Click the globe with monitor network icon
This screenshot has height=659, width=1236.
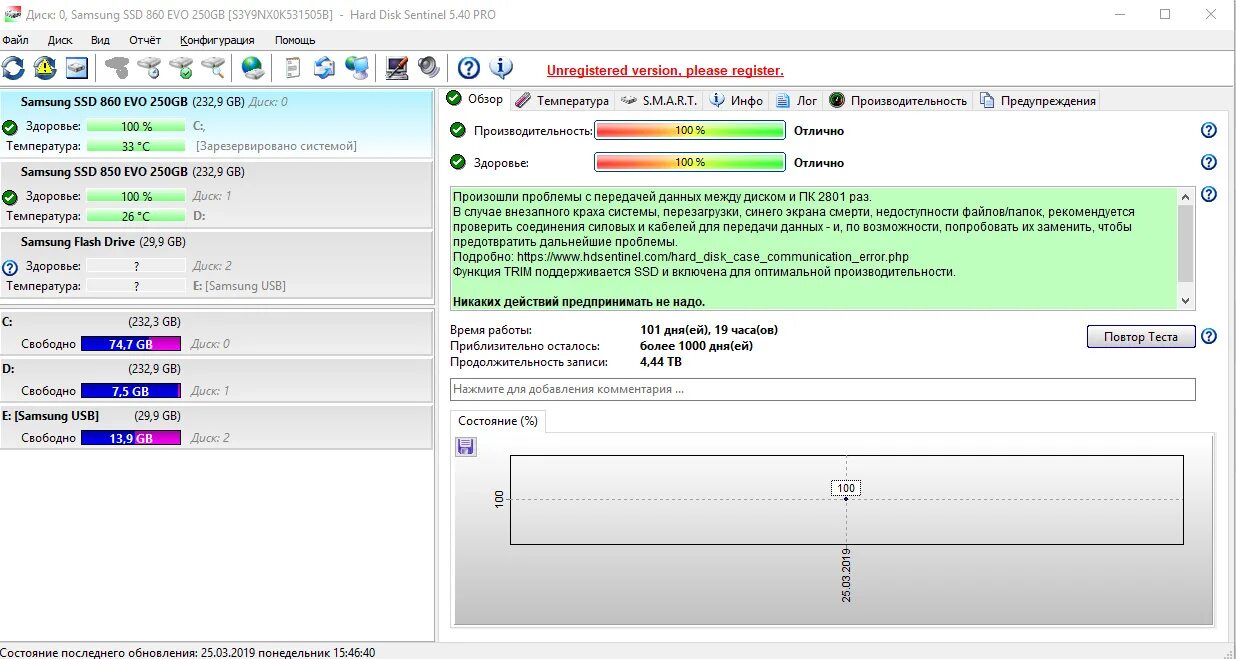356,68
